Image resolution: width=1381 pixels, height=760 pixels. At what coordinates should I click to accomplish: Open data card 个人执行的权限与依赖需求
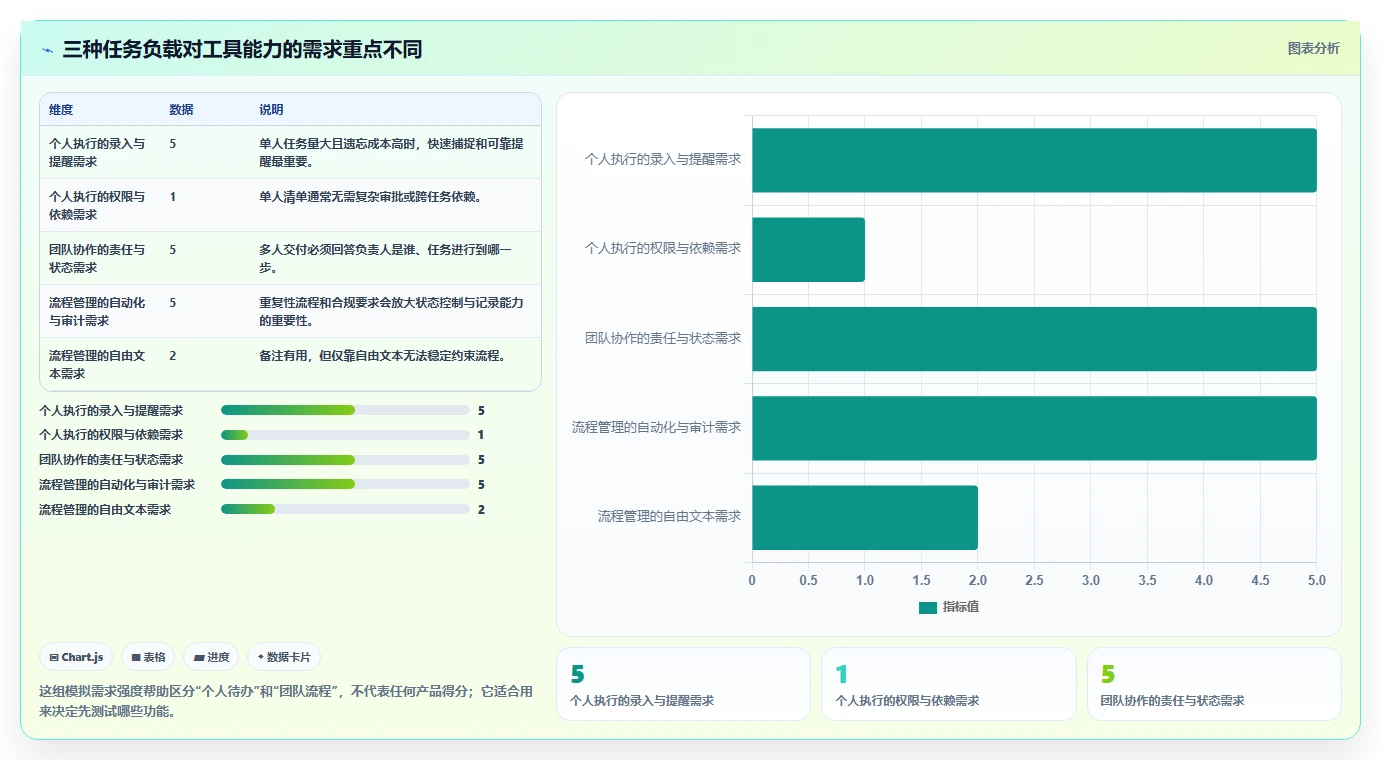pos(949,684)
